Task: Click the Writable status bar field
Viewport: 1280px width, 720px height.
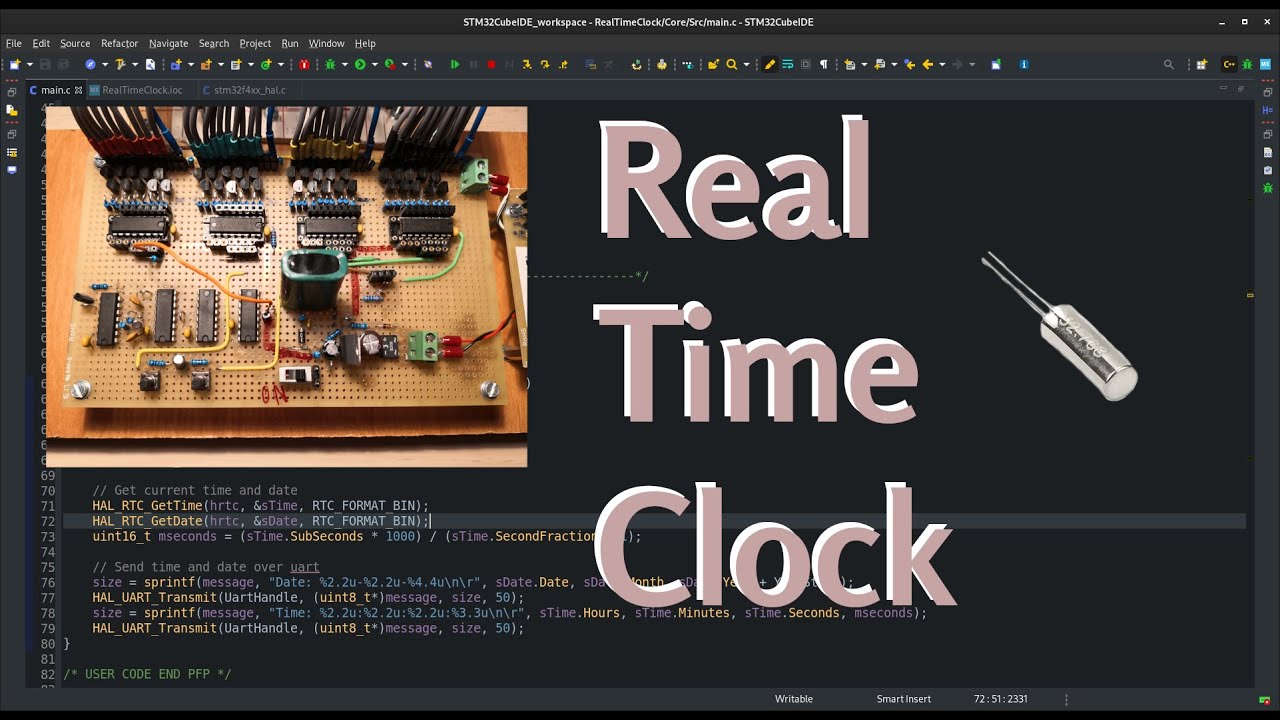Action: point(794,699)
